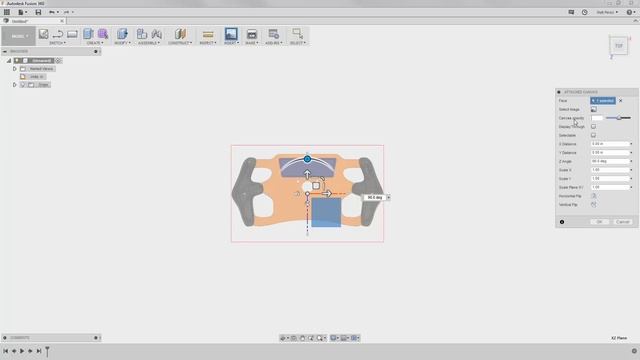Image resolution: width=640 pixels, height=360 pixels.
Task: Click the Canvas opacity value field
Action: click(597, 118)
